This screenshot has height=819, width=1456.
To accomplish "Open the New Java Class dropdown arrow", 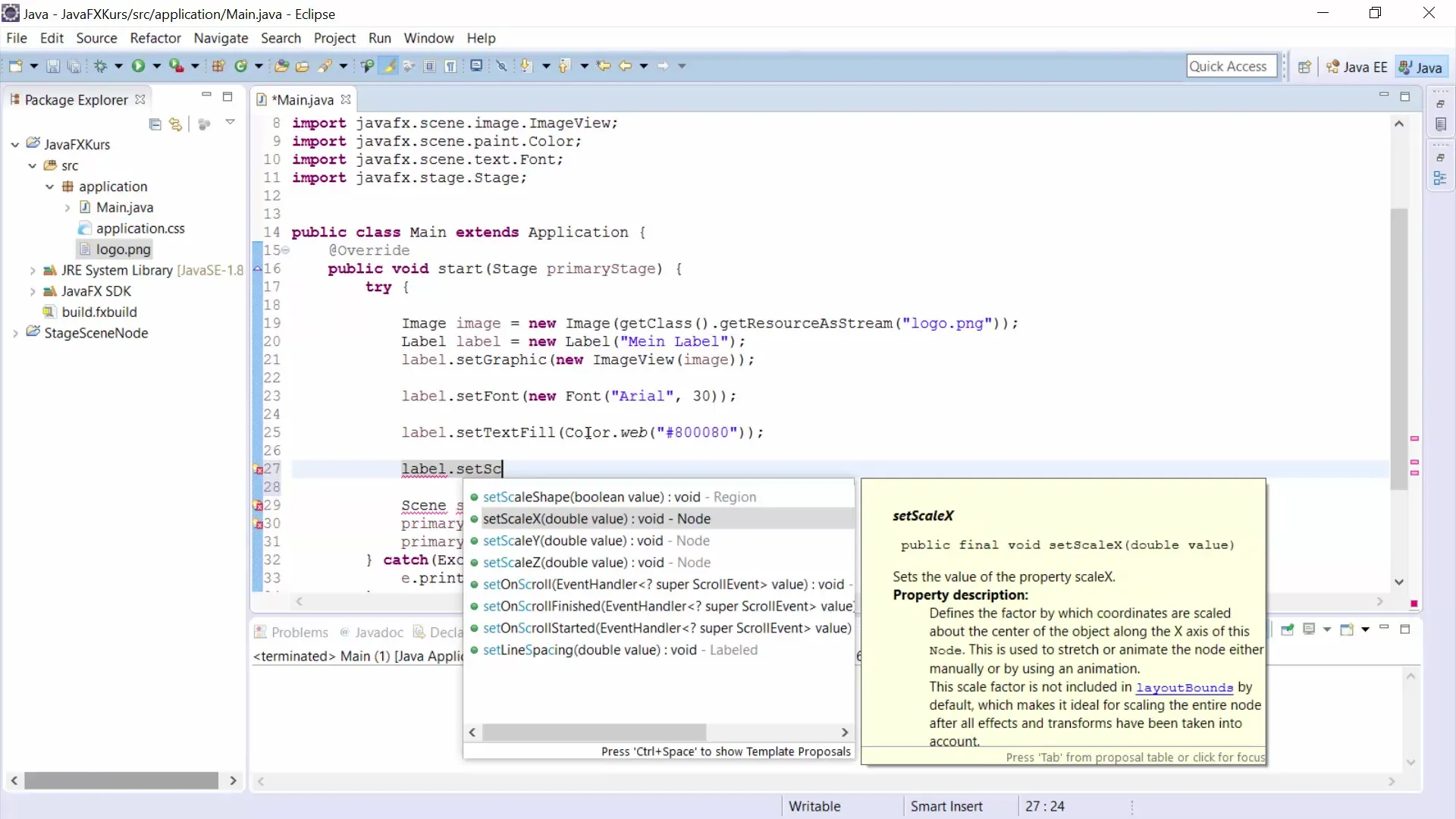I will (x=259, y=66).
